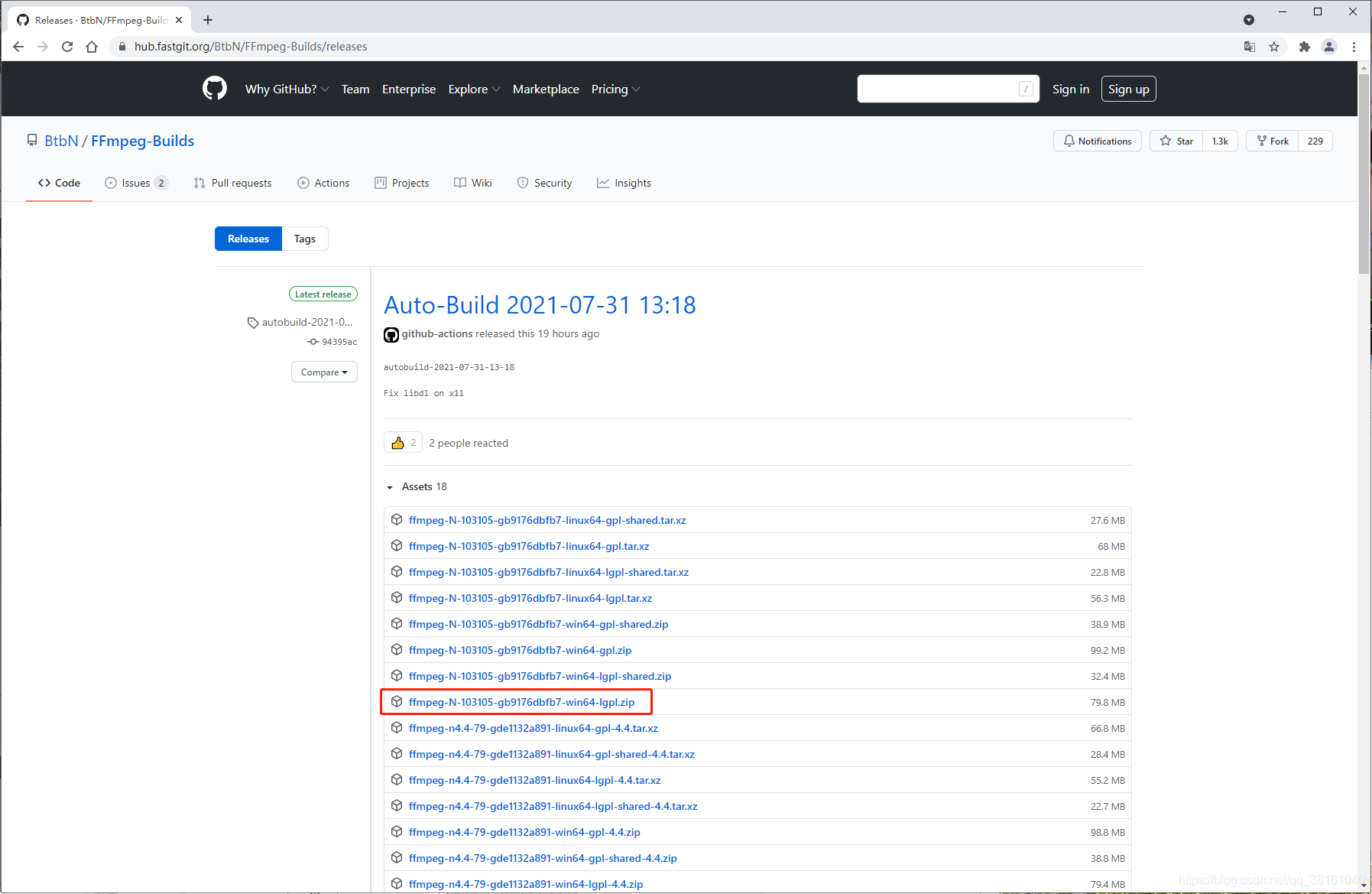Click site lock icon in address bar

[122, 47]
